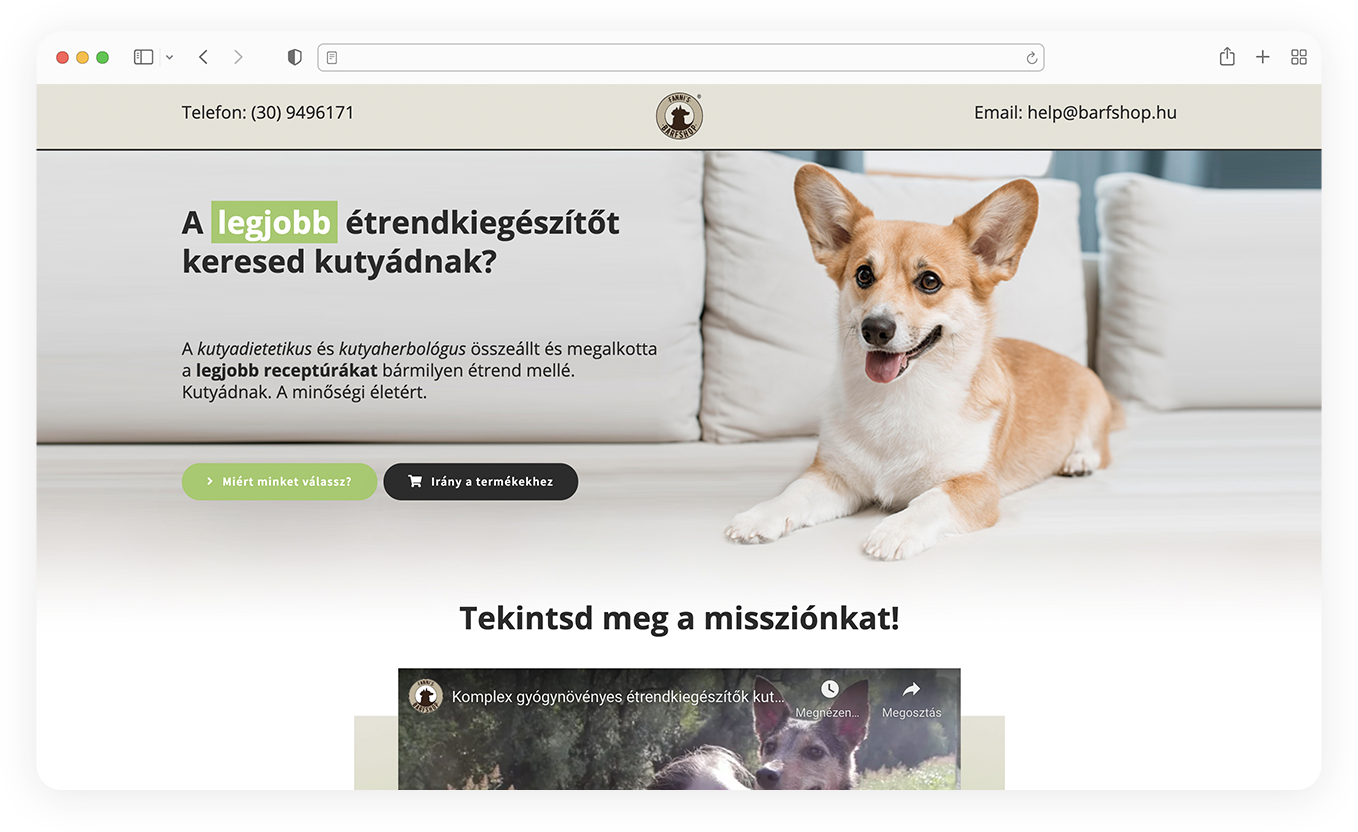
Task: Reload the page with the refresh icon
Action: (1031, 58)
